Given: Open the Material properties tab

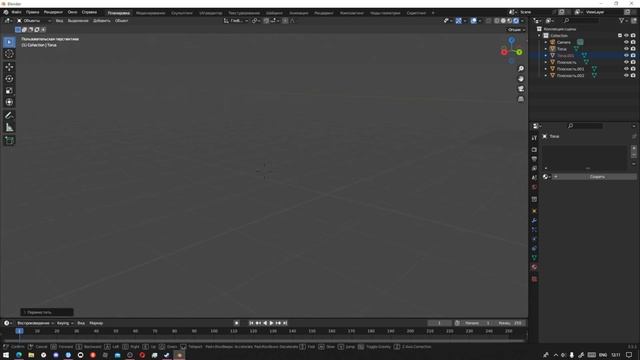Looking at the screenshot, I should click(534, 267).
